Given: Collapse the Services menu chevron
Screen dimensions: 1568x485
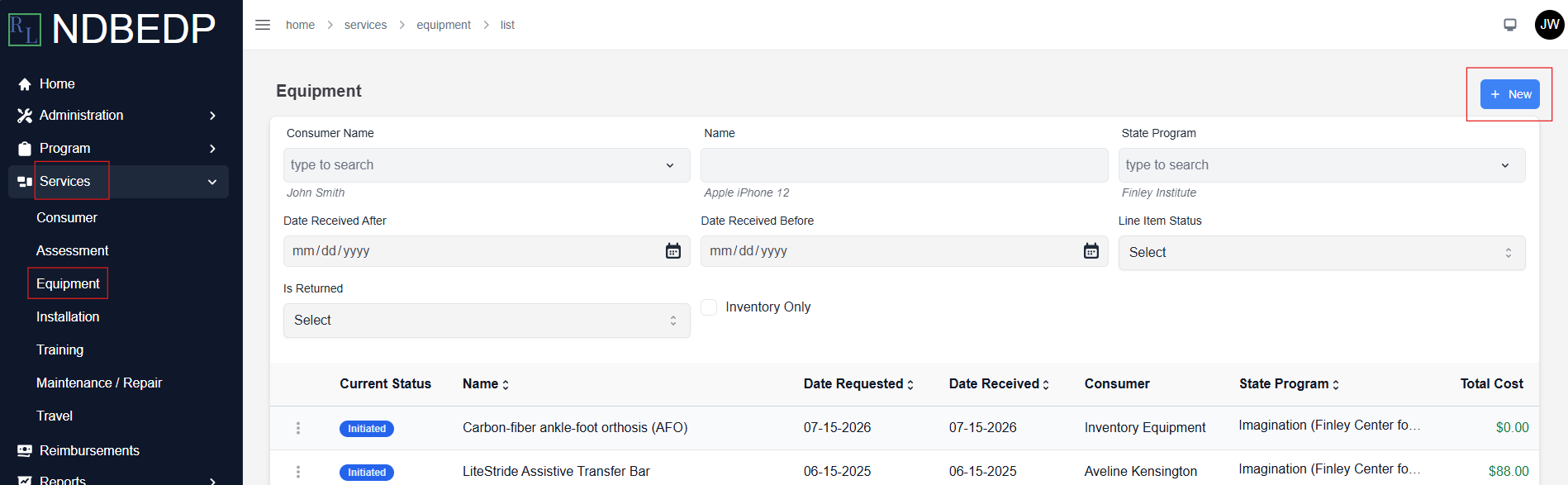Looking at the screenshot, I should pyautogui.click(x=212, y=182).
